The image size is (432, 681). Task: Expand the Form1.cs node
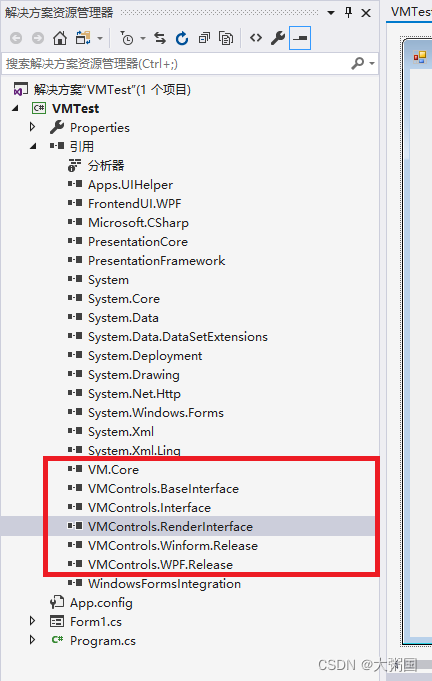tap(32, 621)
